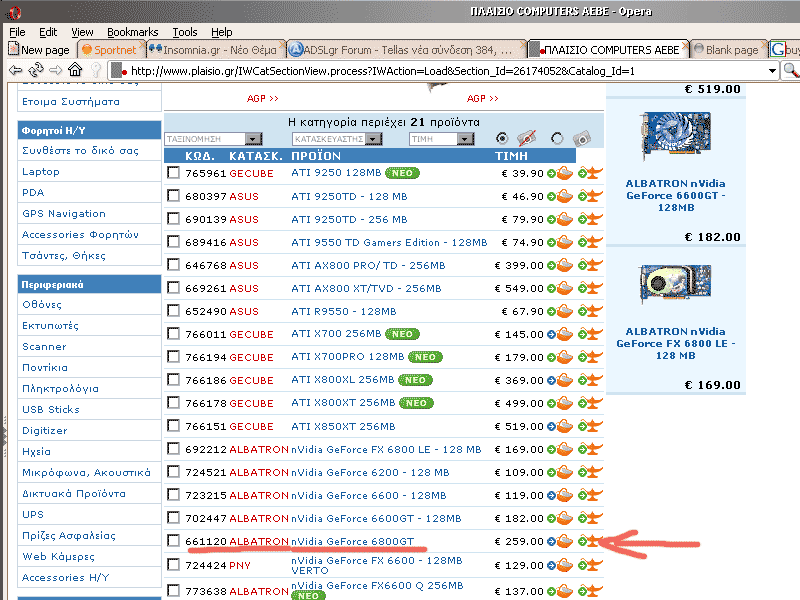Add nVidia GeForce 6800GT to basket

(x=560, y=541)
